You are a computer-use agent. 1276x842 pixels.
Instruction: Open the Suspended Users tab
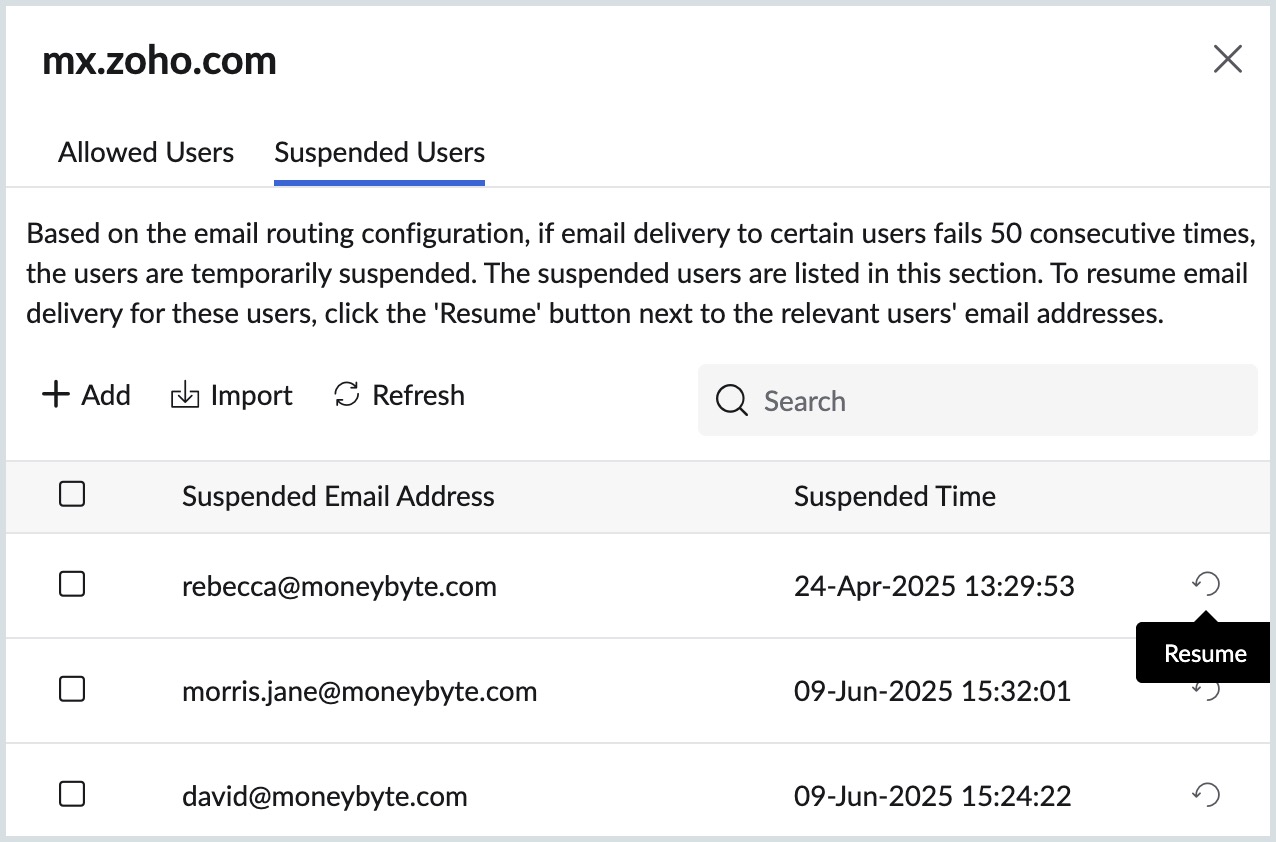(x=379, y=153)
